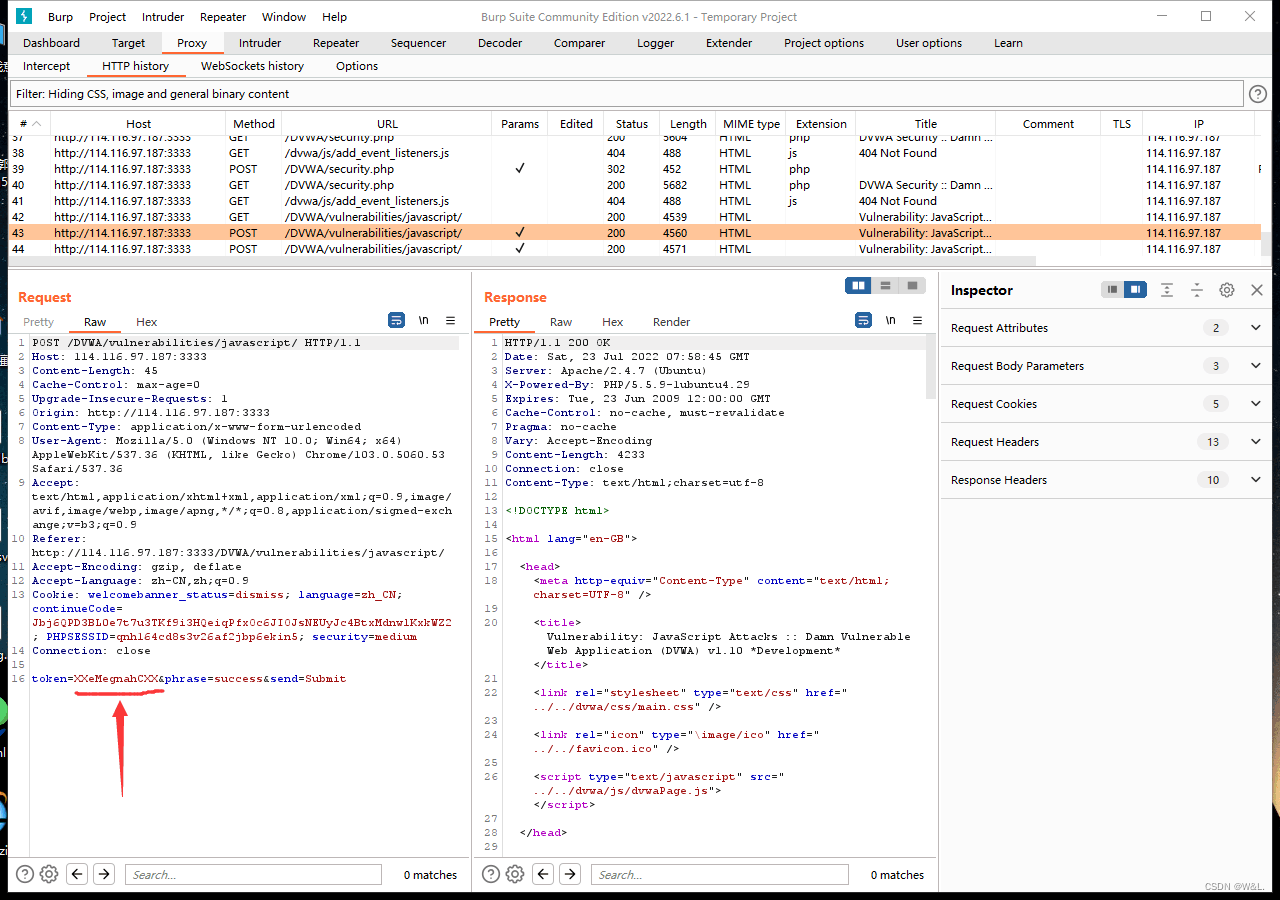This screenshot has height=900, width=1280.
Task: Switch Response view to Raw
Action: tap(561, 322)
